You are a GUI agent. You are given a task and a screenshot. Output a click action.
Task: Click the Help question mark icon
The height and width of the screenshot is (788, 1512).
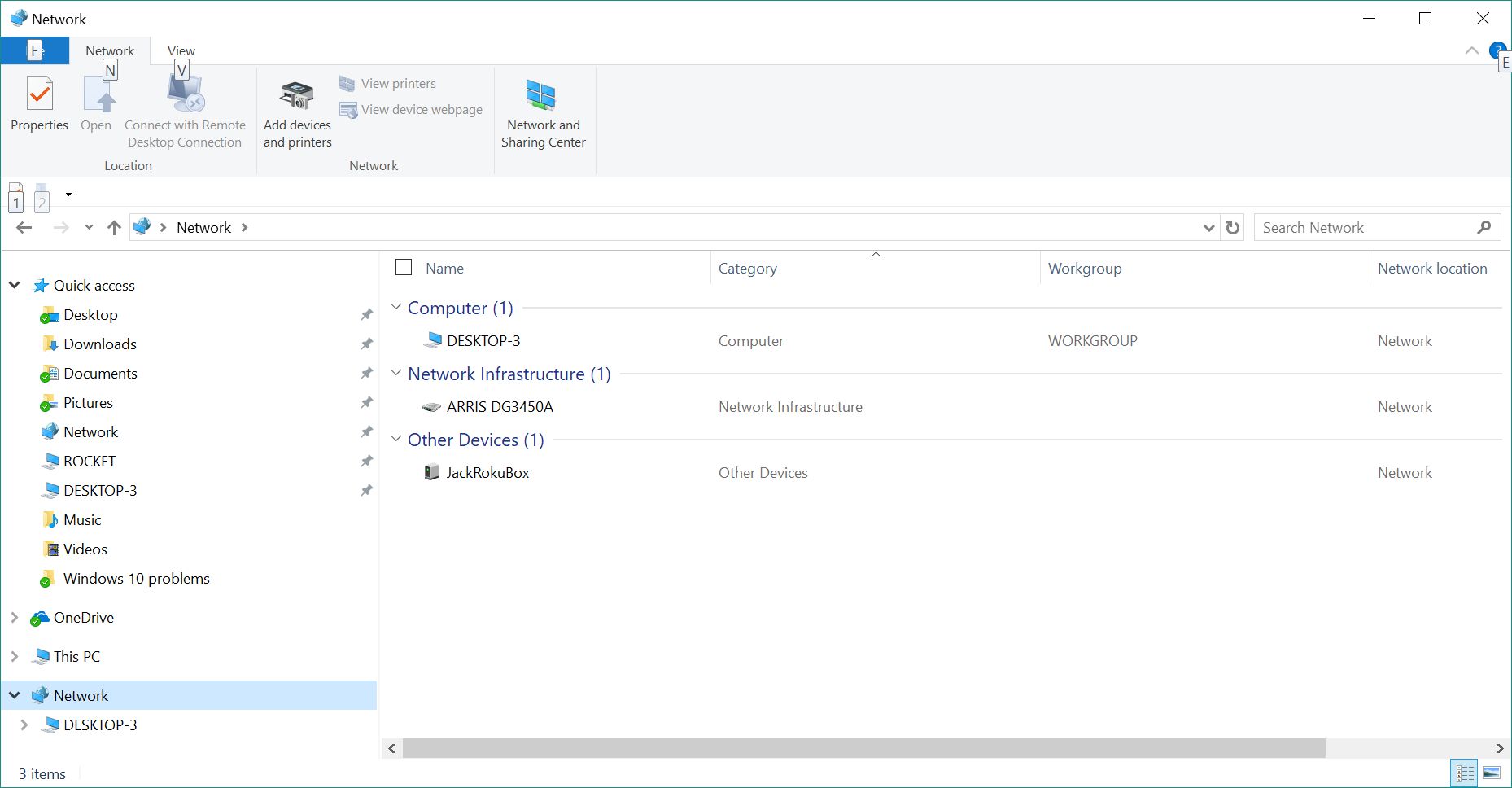1497,50
